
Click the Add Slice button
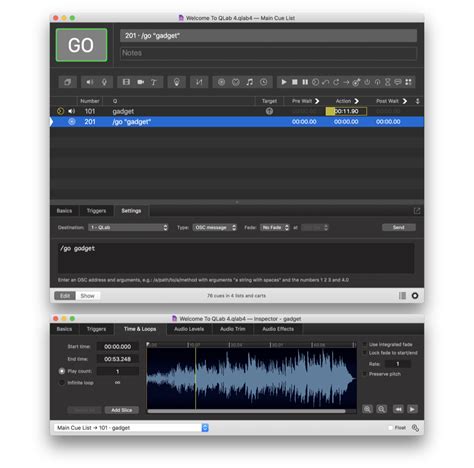coord(122,410)
